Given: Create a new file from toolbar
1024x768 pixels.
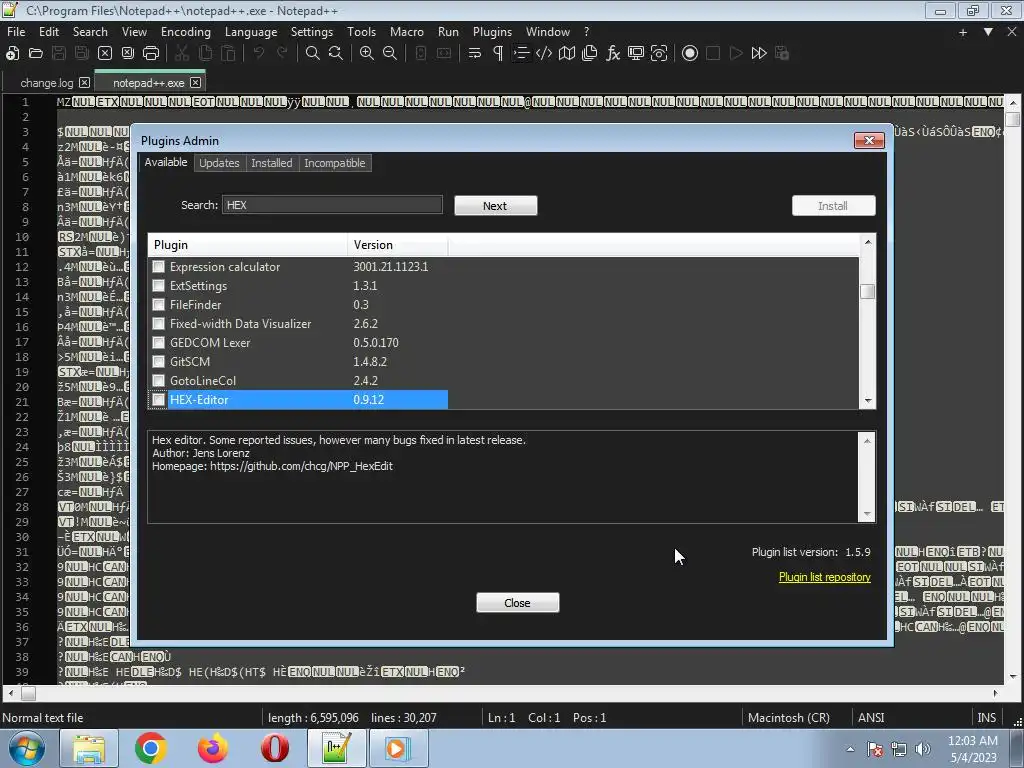Looking at the screenshot, I should pyautogui.click(x=12, y=54).
